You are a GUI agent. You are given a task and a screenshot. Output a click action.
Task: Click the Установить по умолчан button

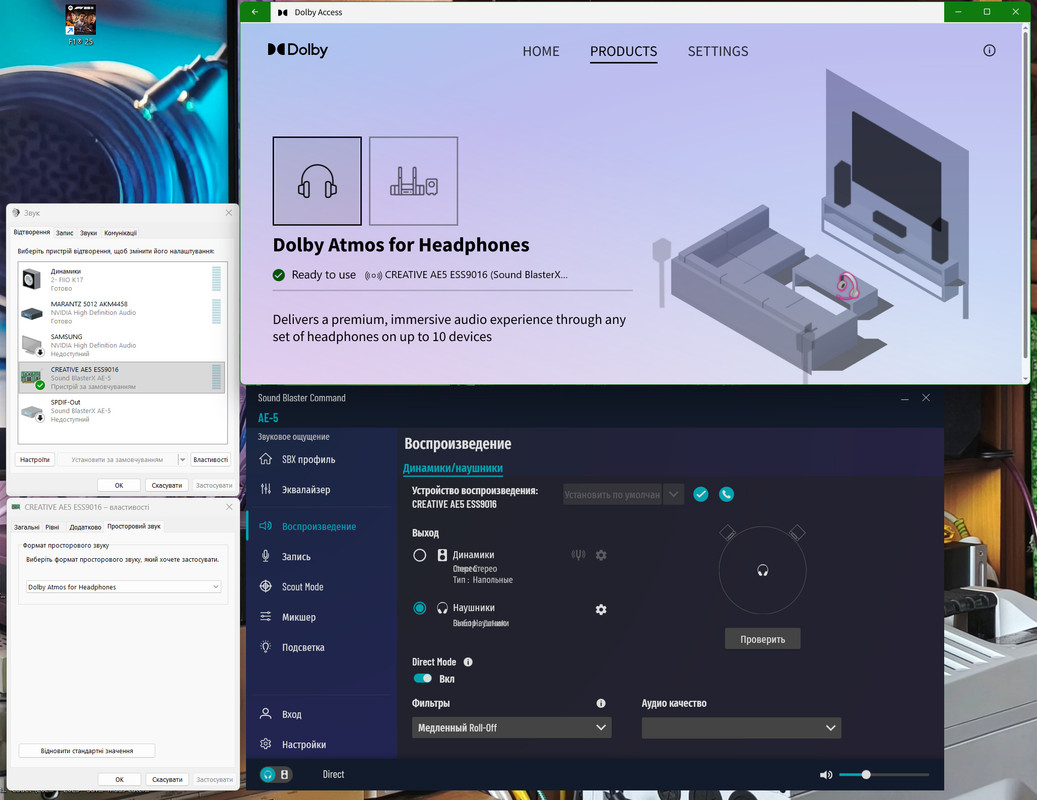click(612, 494)
